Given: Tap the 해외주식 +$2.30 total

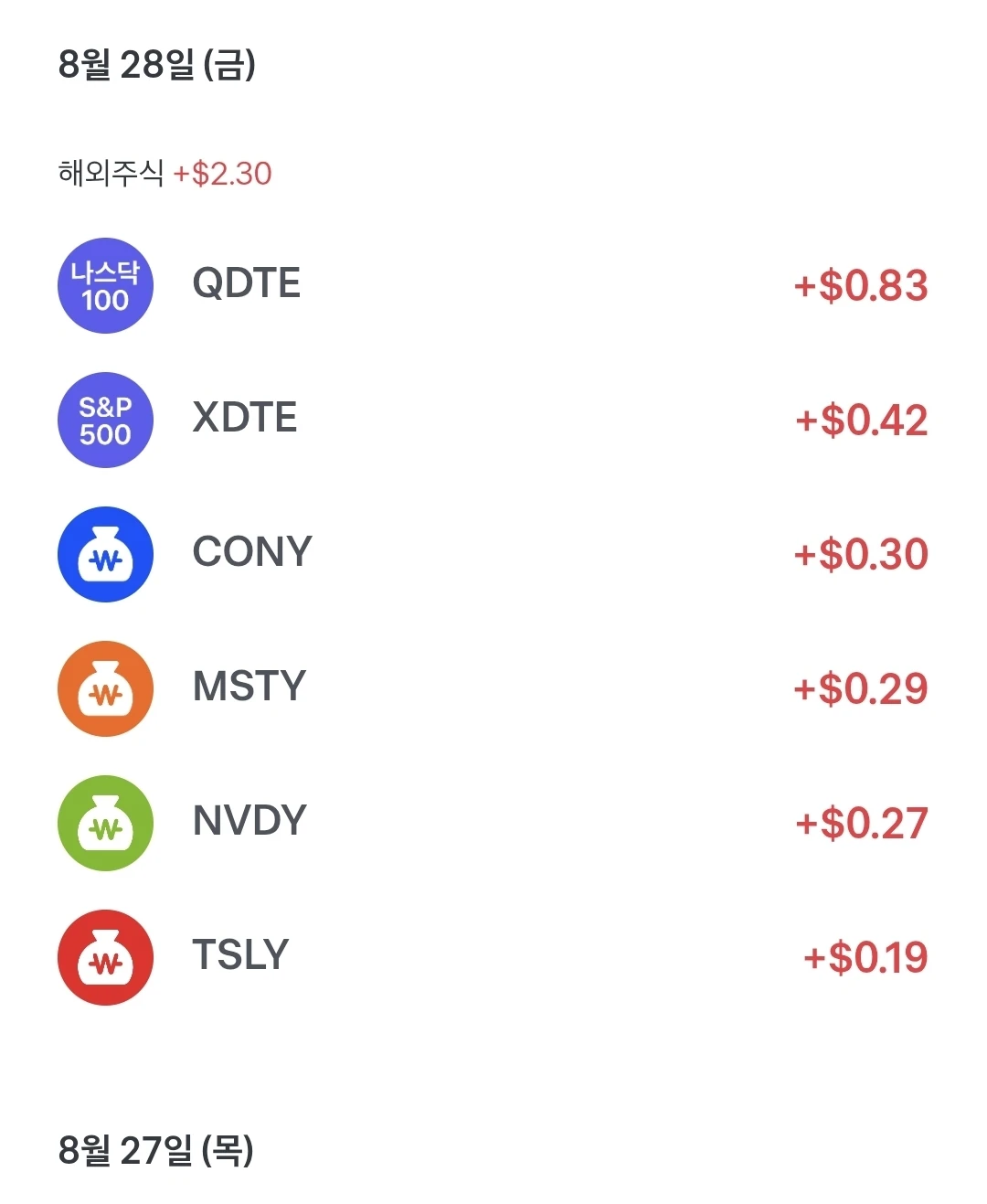Looking at the screenshot, I should (x=165, y=173).
